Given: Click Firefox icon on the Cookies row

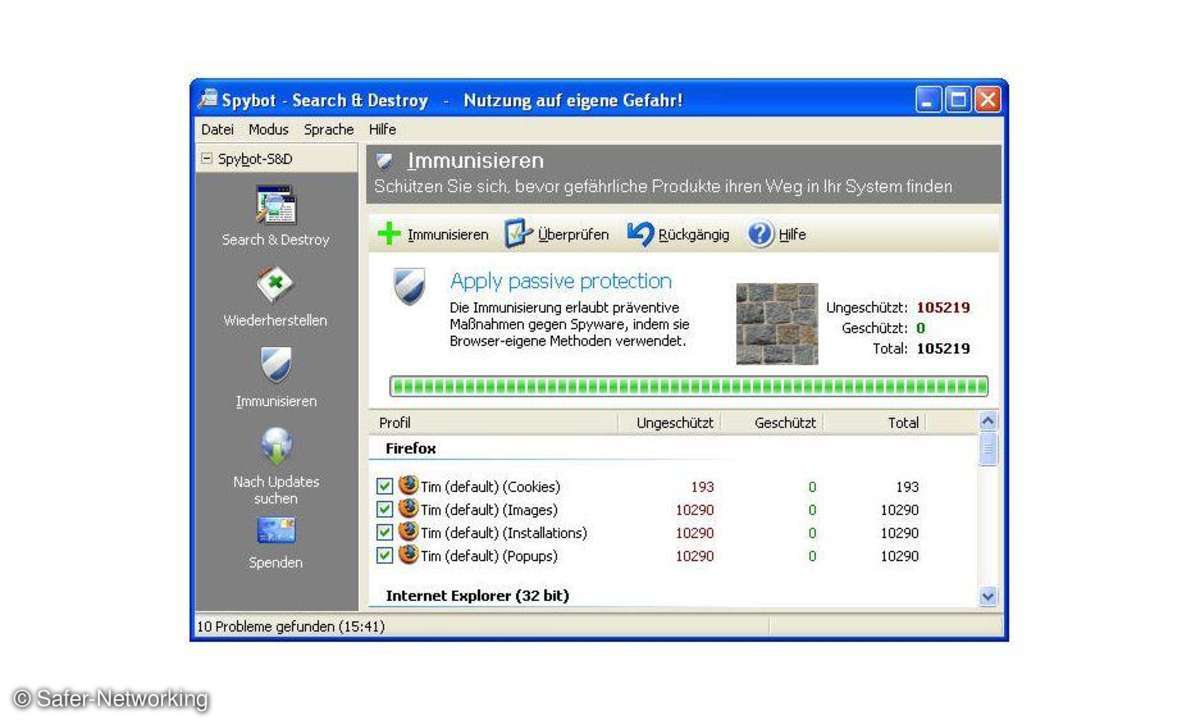Looking at the screenshot, I should point(408,485).
